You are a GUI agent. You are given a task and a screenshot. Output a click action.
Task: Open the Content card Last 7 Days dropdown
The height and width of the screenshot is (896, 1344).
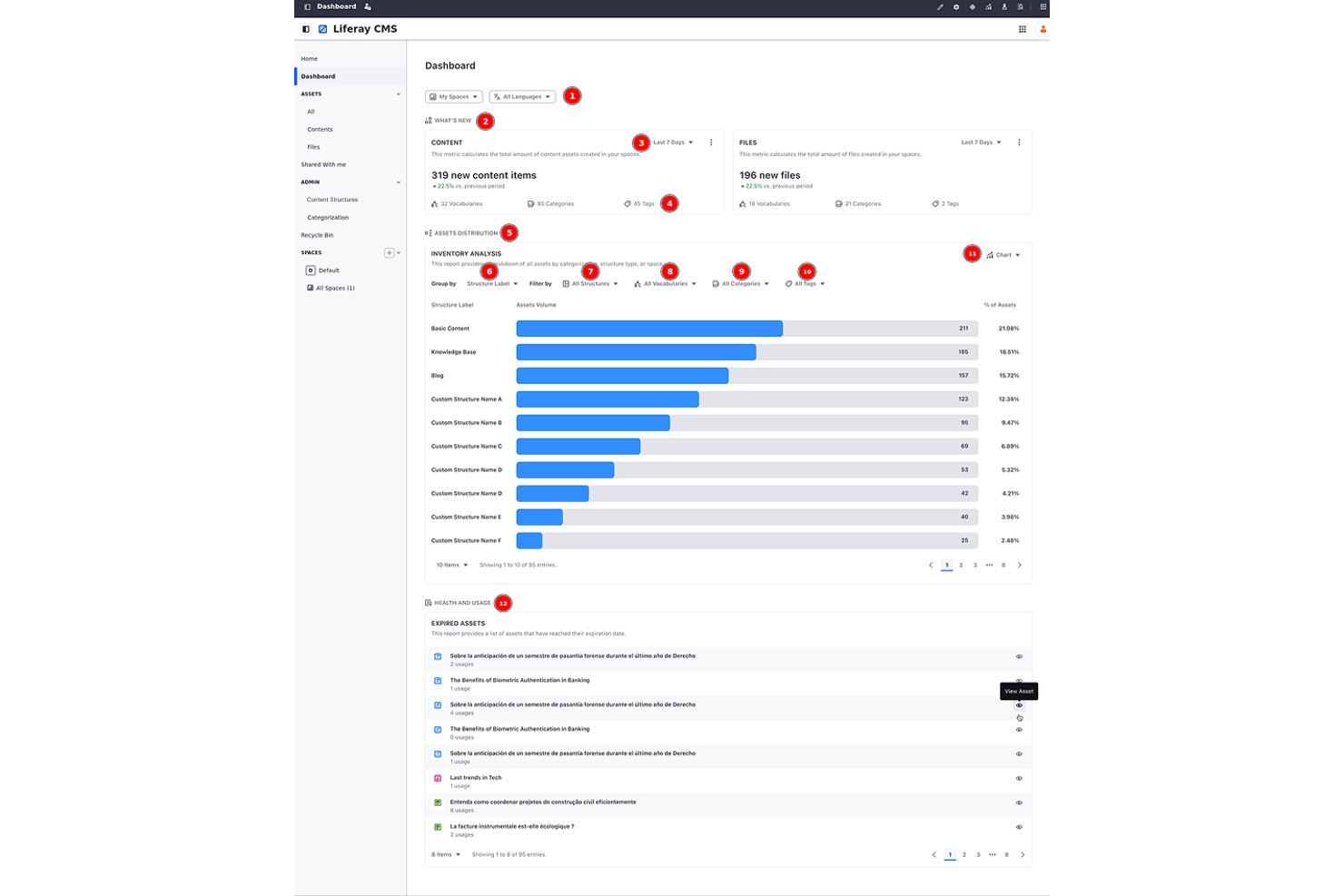[673, 143]
